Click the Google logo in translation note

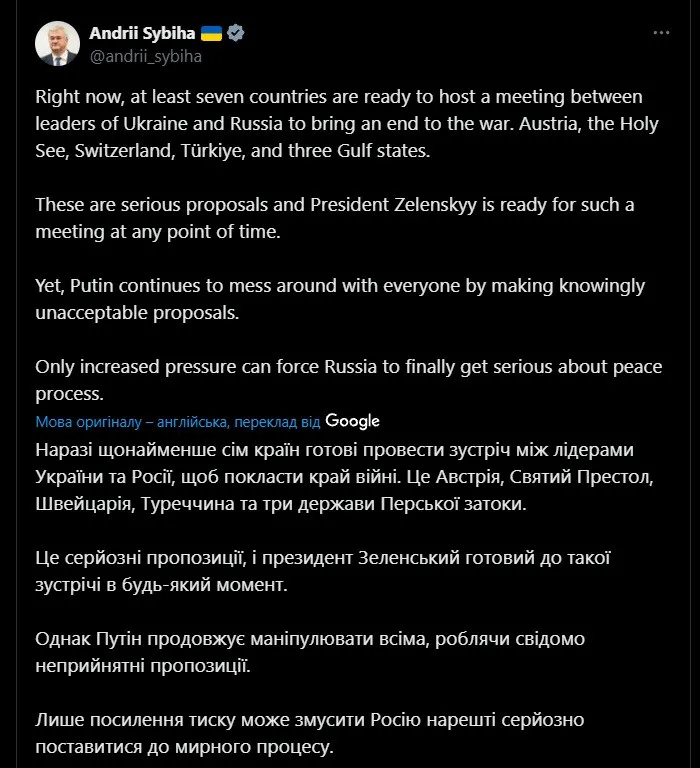[352, 421]
